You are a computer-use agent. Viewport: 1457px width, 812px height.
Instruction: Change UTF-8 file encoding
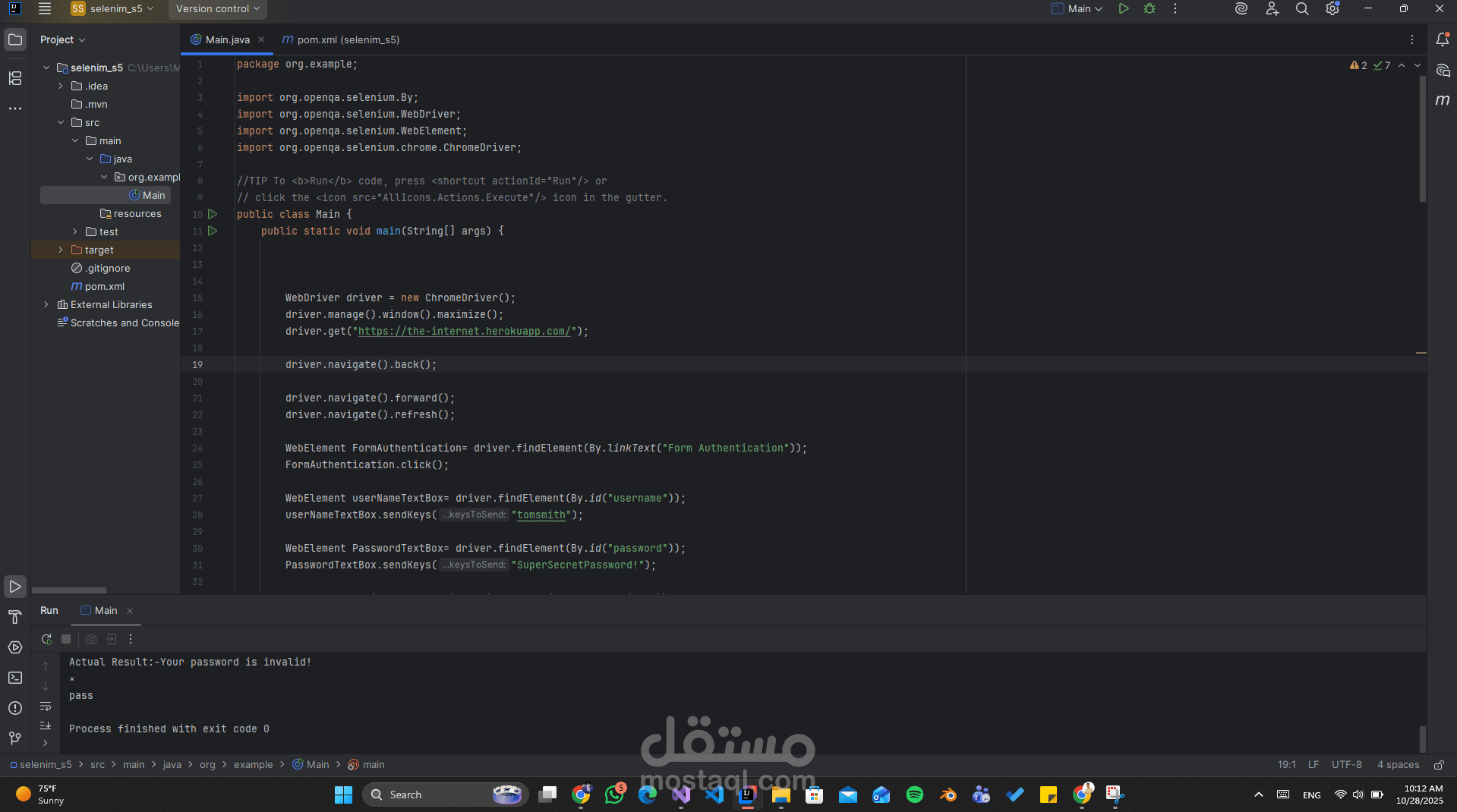pyautogui.click(x=1346, y=765)
